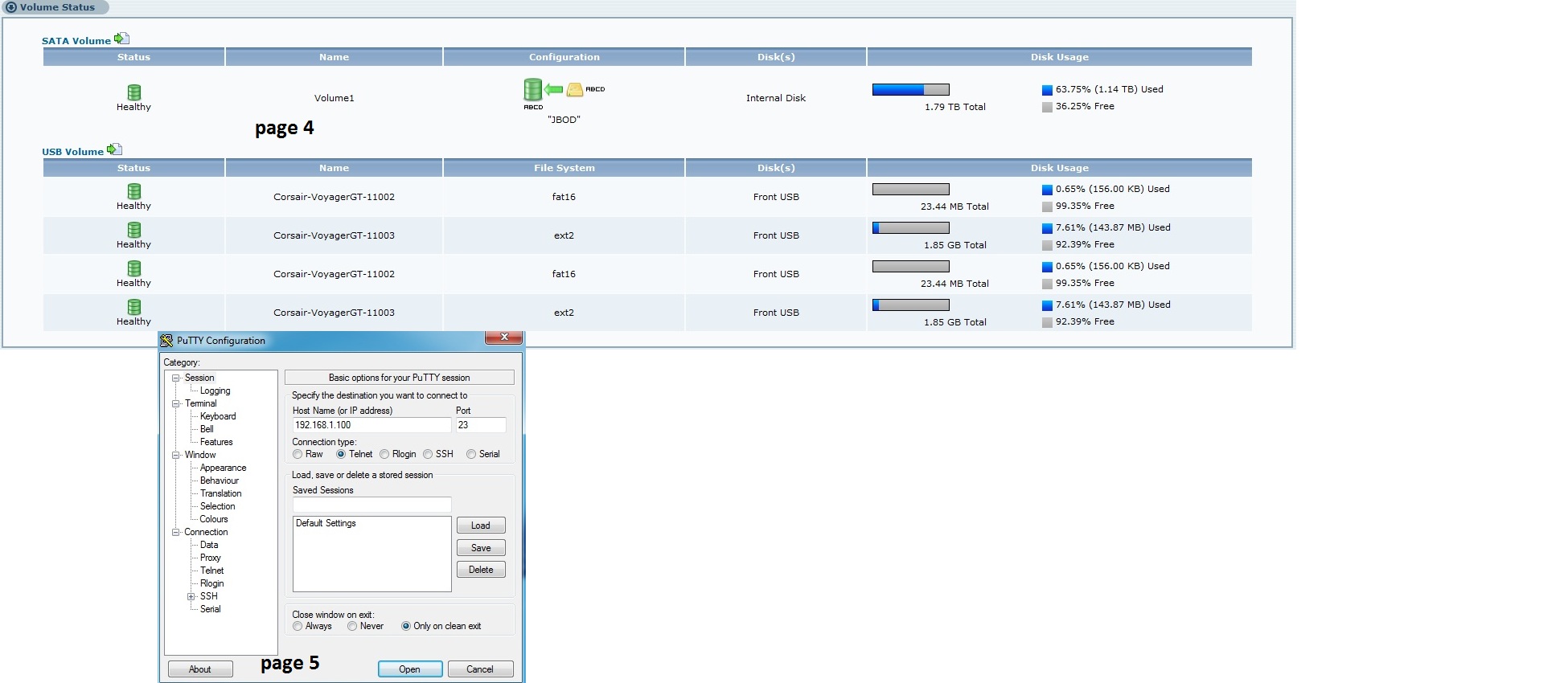Open the Keyboard category
Viewport: 1568px width, 683px height.
218,416
